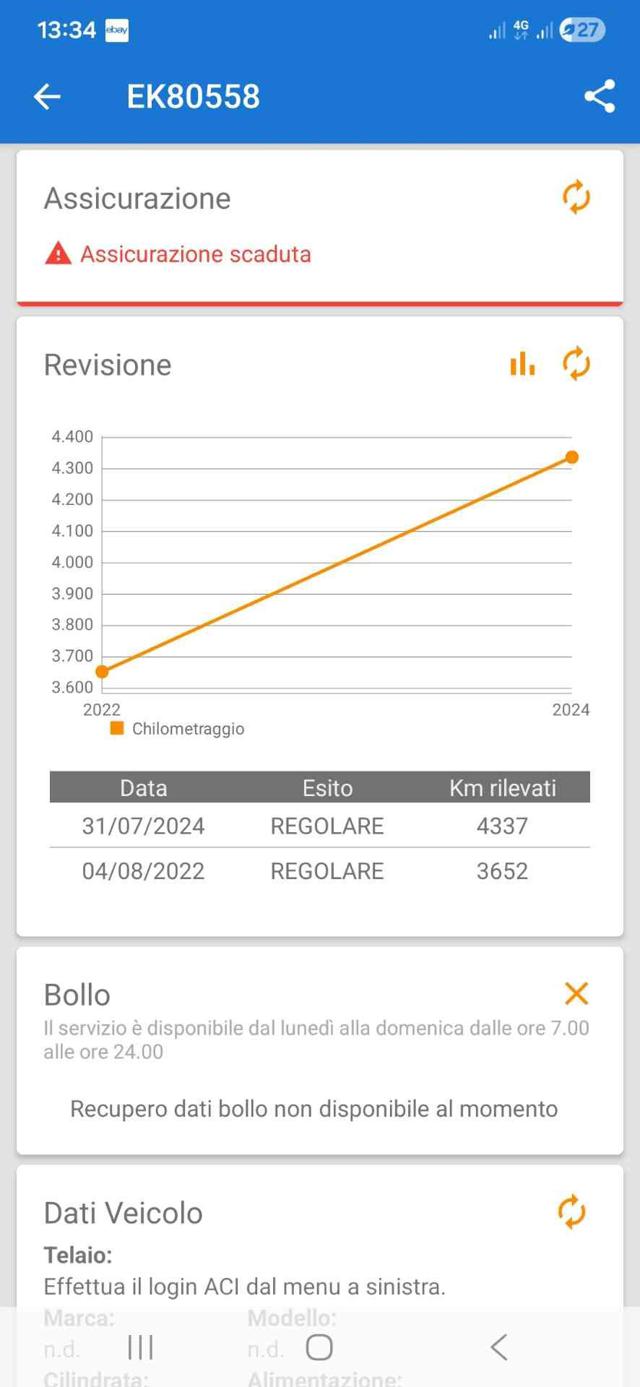
Task: Select the 2022 data point on chart
Action: 102,671
